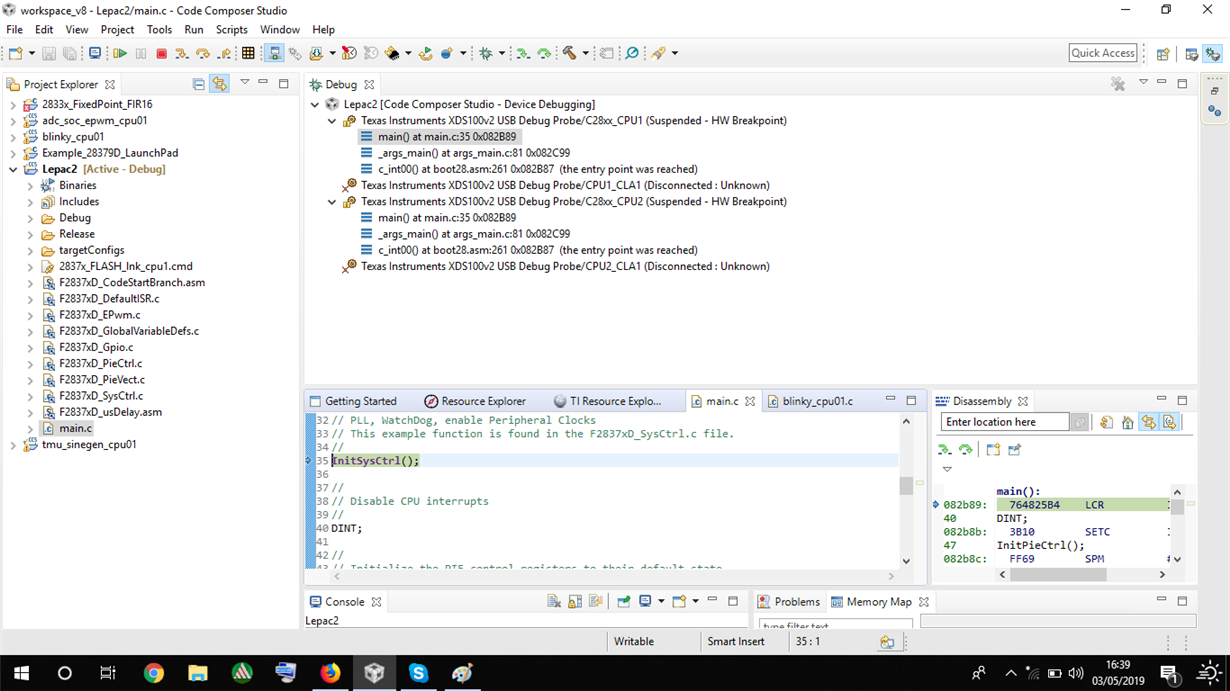Click the Windows Start button
The width and height of the screenshot is (1230, 691).
[21, 673]
